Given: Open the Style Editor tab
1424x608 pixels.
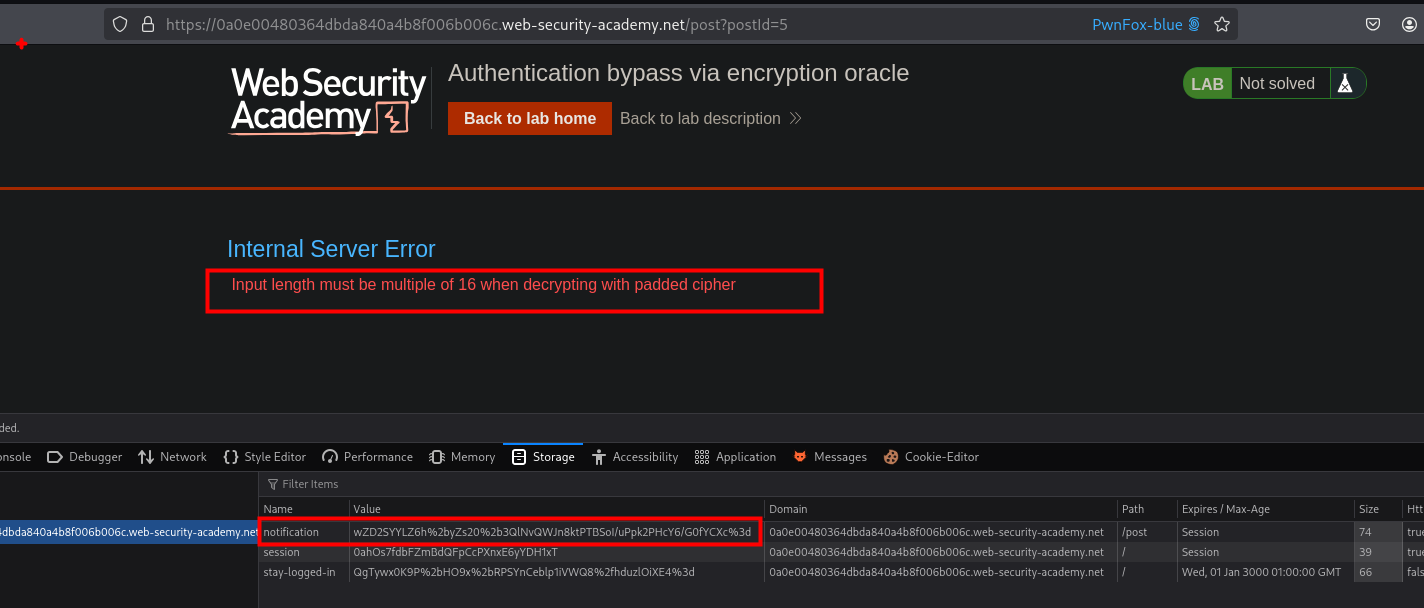Looking at the screenshot, I should [264, 457].
